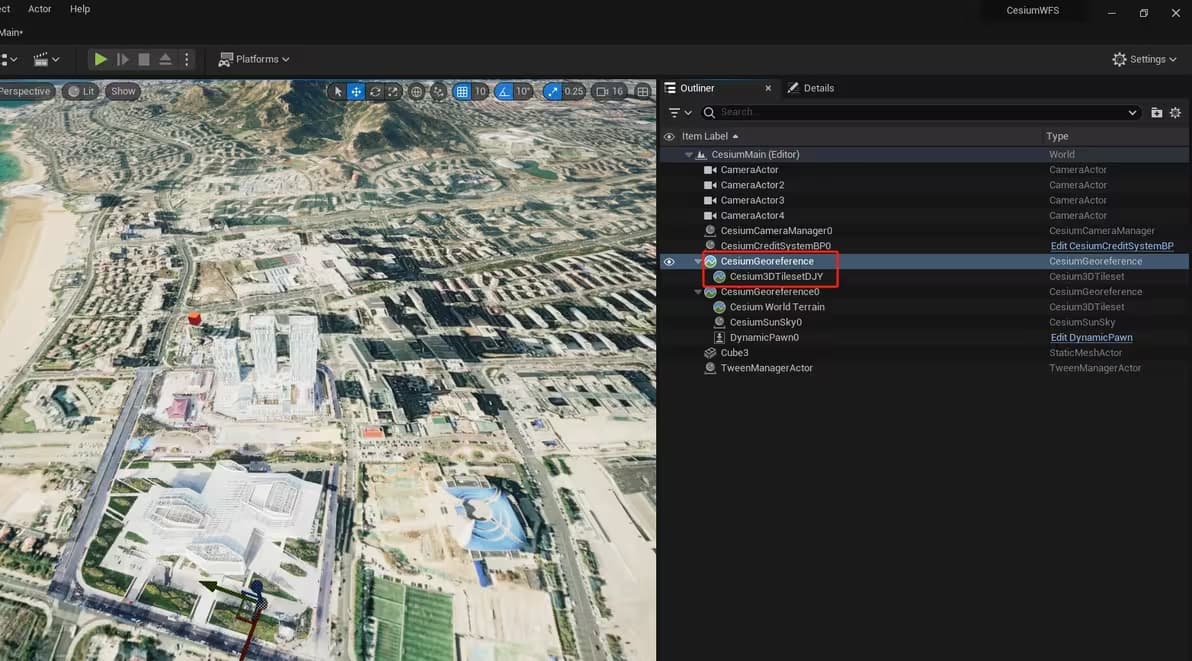Click the Edit CesiumCreditSystemBP link
Image resolution: width=1192 pixels, height=661 pixels.
pos(1111,246)
